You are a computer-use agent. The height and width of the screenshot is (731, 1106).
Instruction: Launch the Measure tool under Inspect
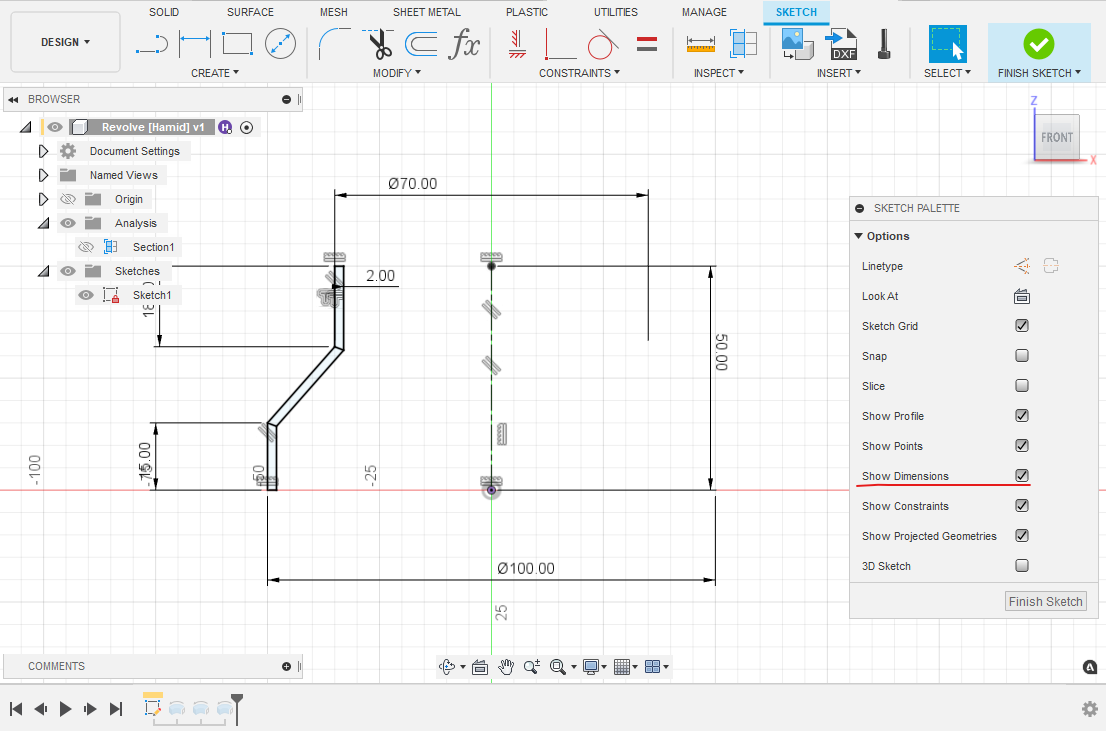tap(701, 43)
